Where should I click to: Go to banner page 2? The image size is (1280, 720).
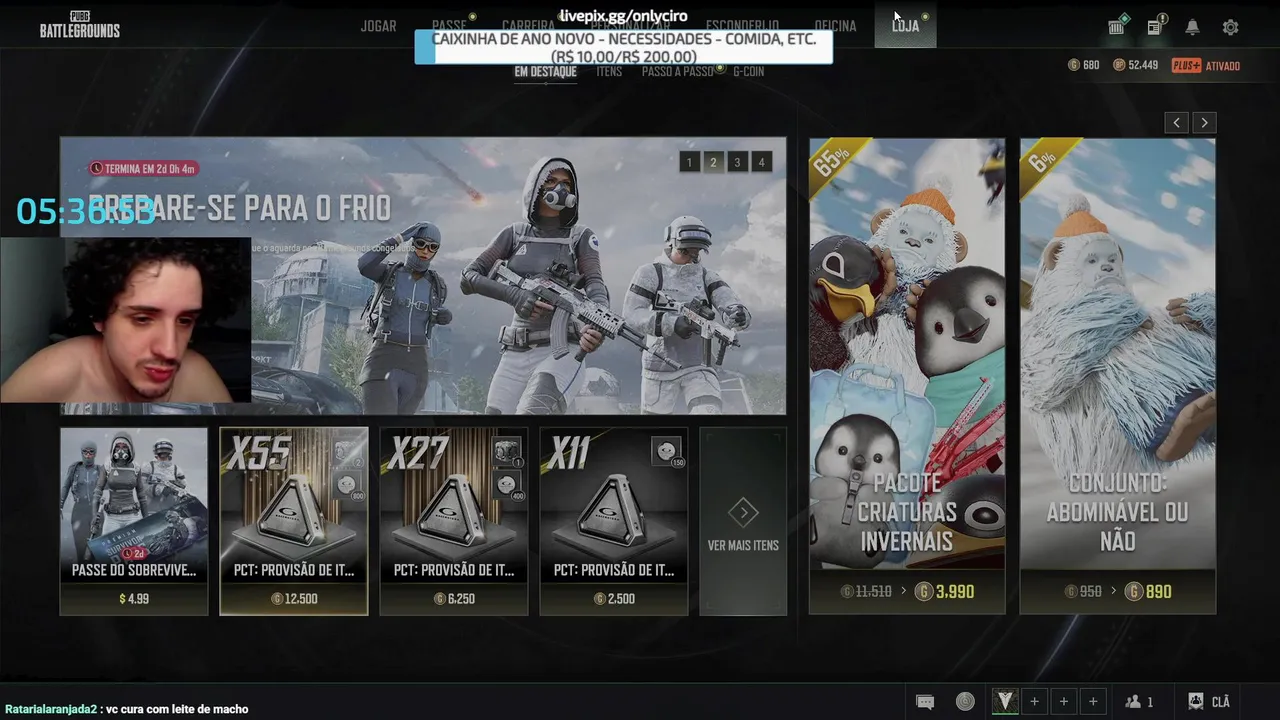coord(713,162)
